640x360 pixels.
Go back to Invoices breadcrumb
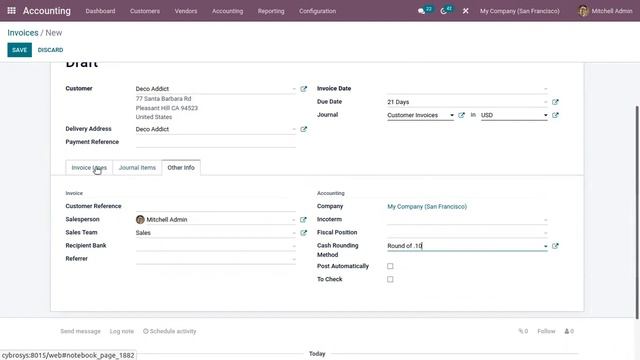(x=23, y=33)
